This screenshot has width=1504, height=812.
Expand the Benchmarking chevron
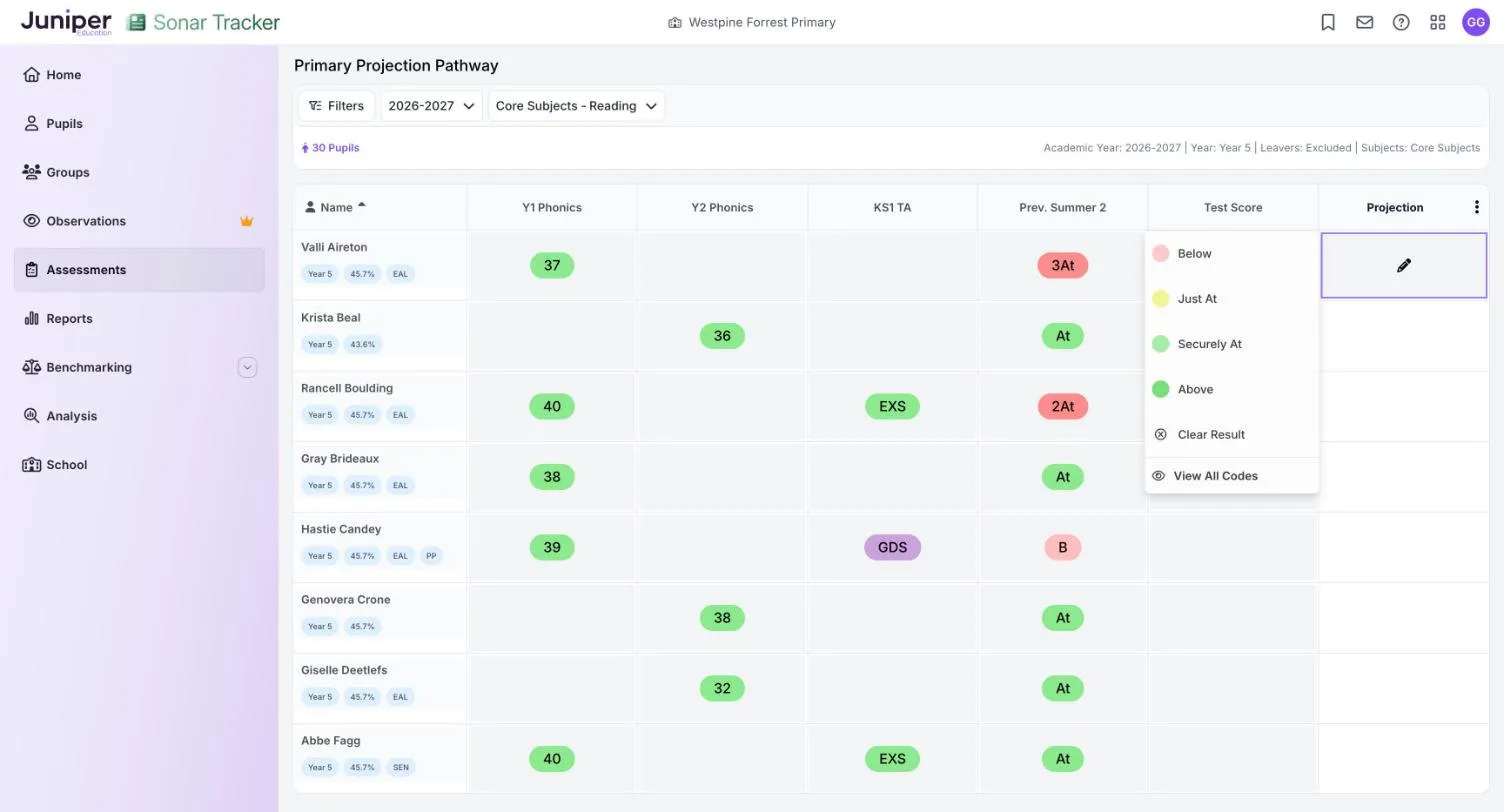[x=247, y=367]
